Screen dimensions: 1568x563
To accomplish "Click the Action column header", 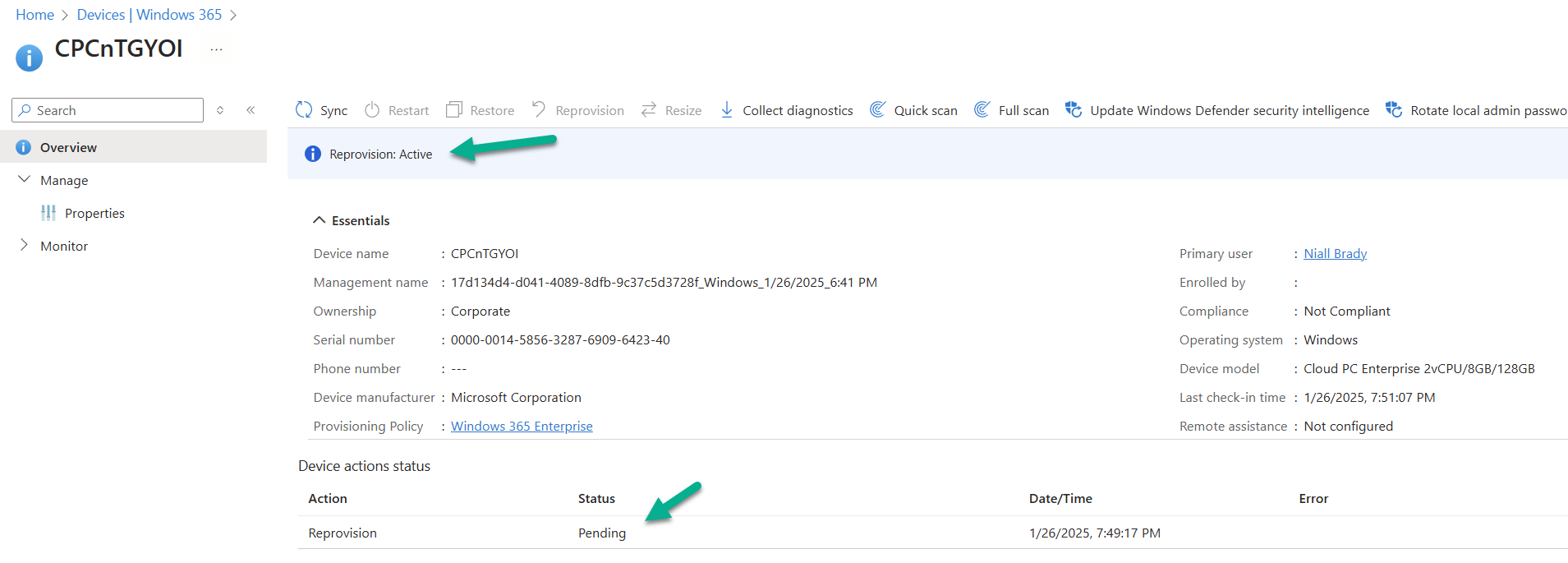I will (x=328, y=498).
